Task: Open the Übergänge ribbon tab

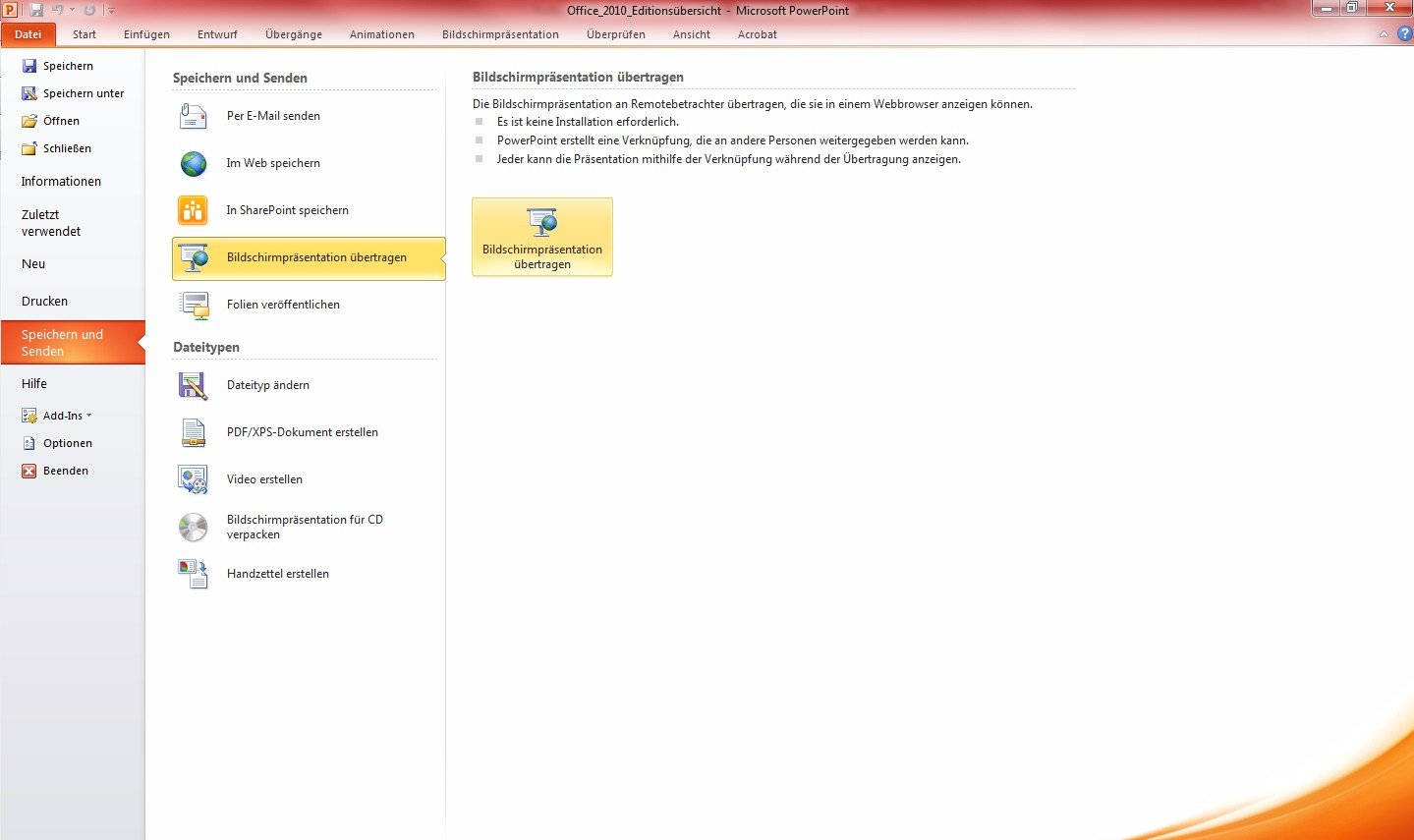Action: [294, 34]
